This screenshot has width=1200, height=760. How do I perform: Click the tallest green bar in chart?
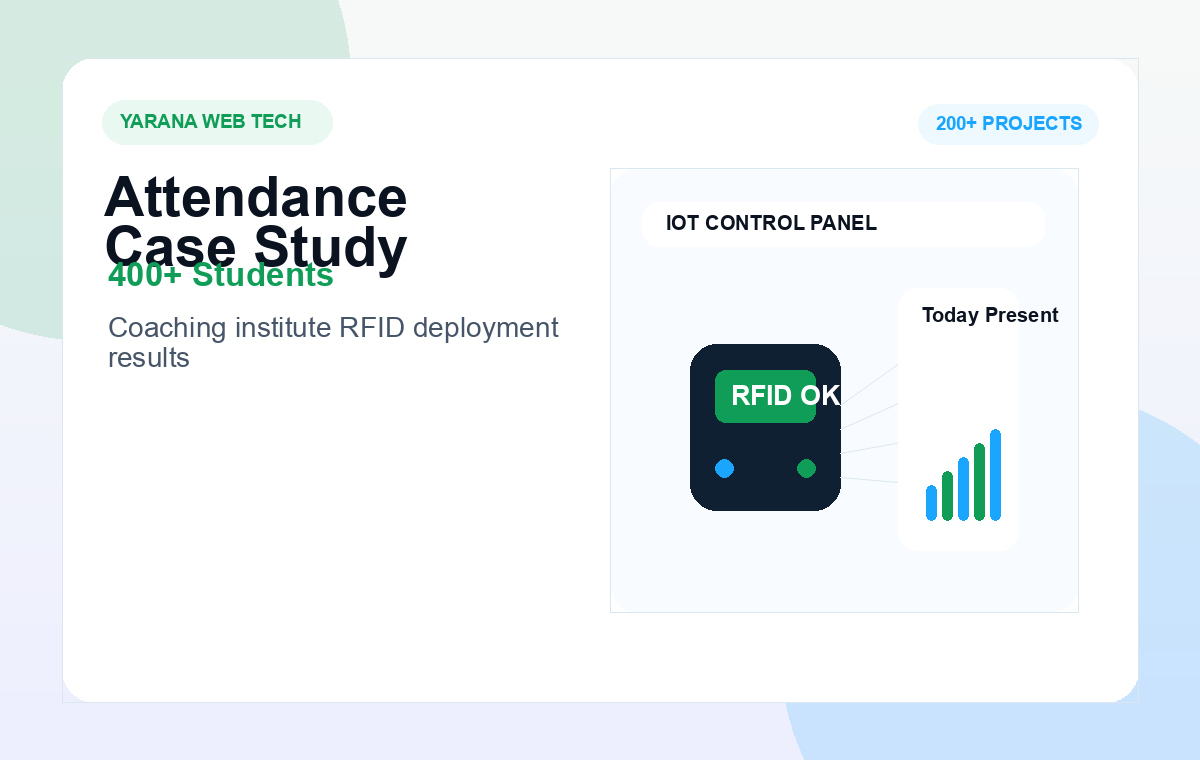(979, 482)
